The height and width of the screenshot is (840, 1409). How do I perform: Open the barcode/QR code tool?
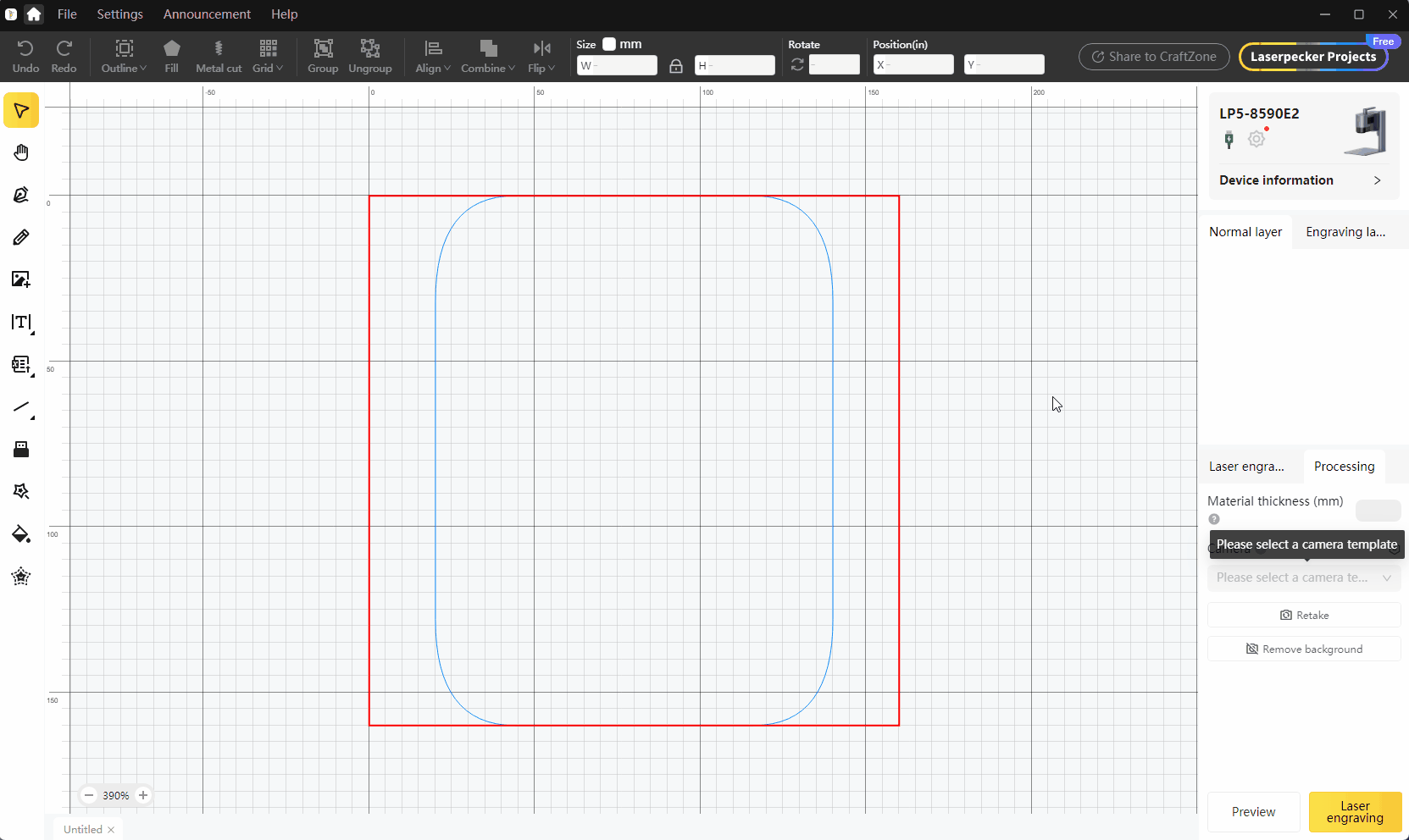point(21,364)
